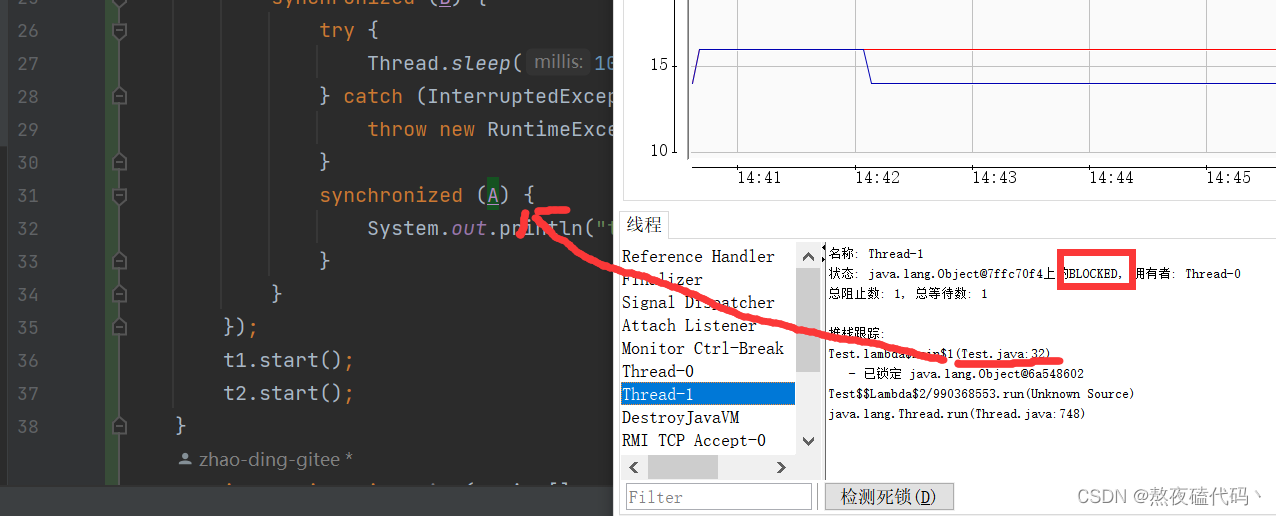Viewport: 1276px width, 516px height.
Task: Click line number 37 in the gutter
Action: (x=28, y=393)
